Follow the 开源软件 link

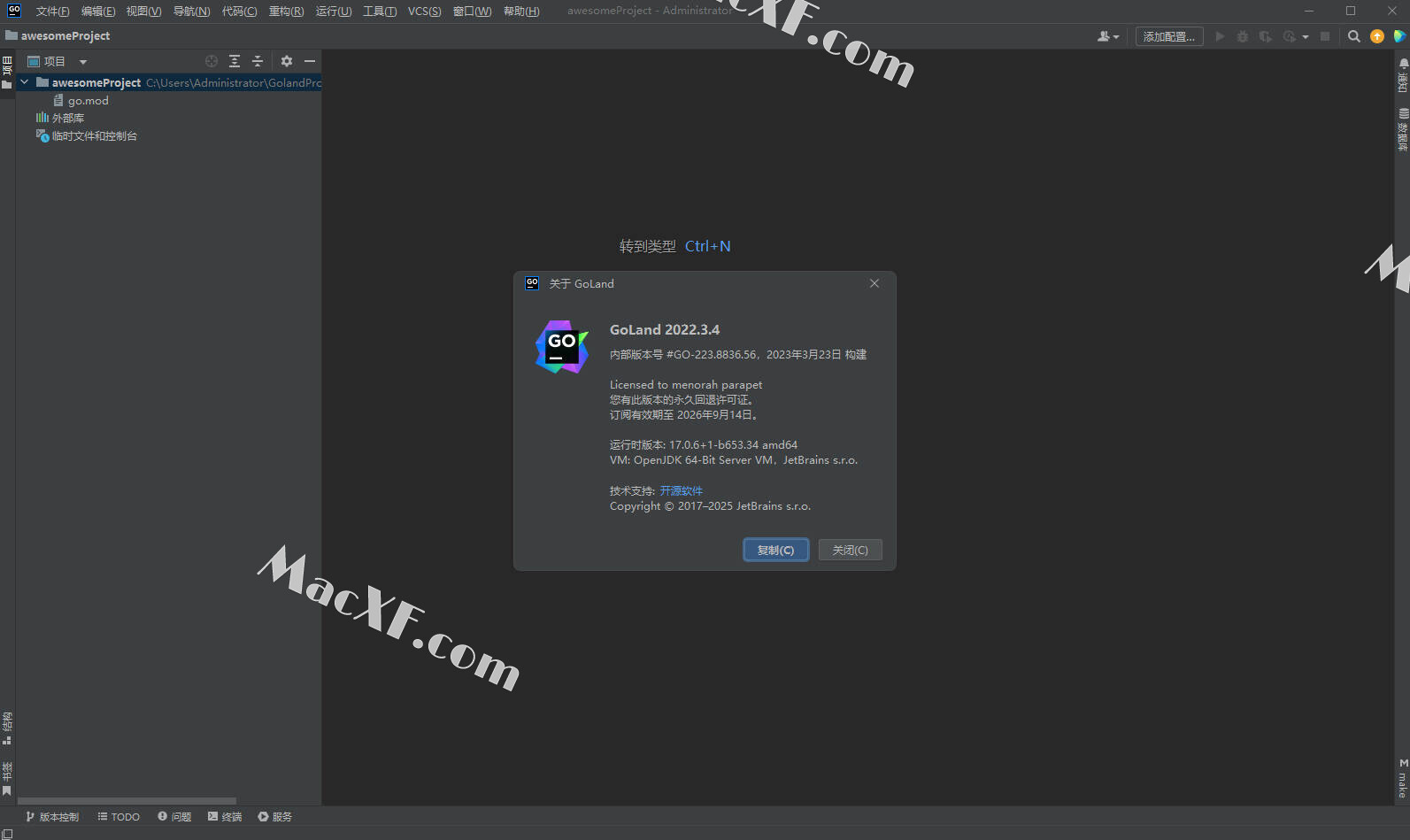click(681, 490)
